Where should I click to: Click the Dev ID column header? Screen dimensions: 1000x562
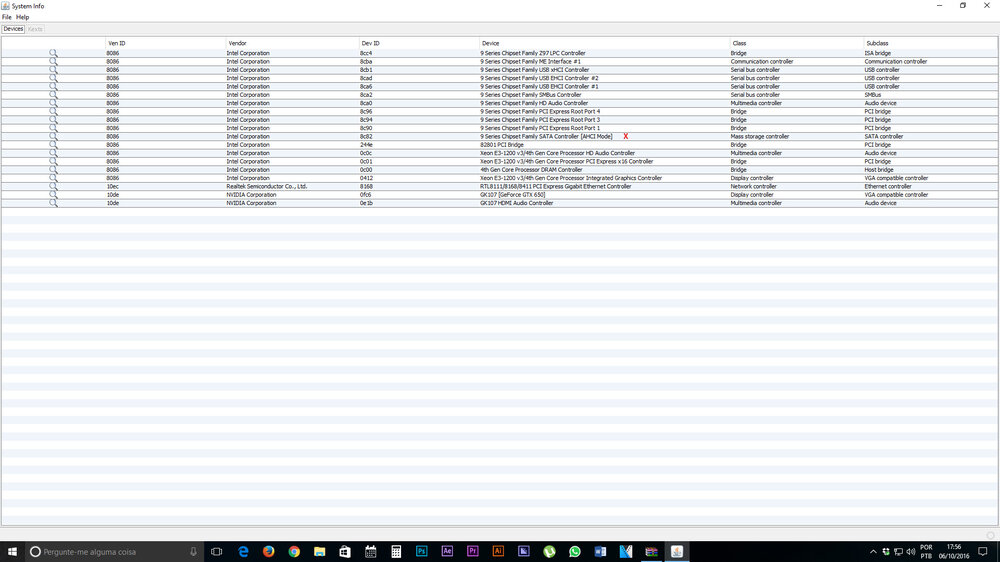[x=370, y=43]
